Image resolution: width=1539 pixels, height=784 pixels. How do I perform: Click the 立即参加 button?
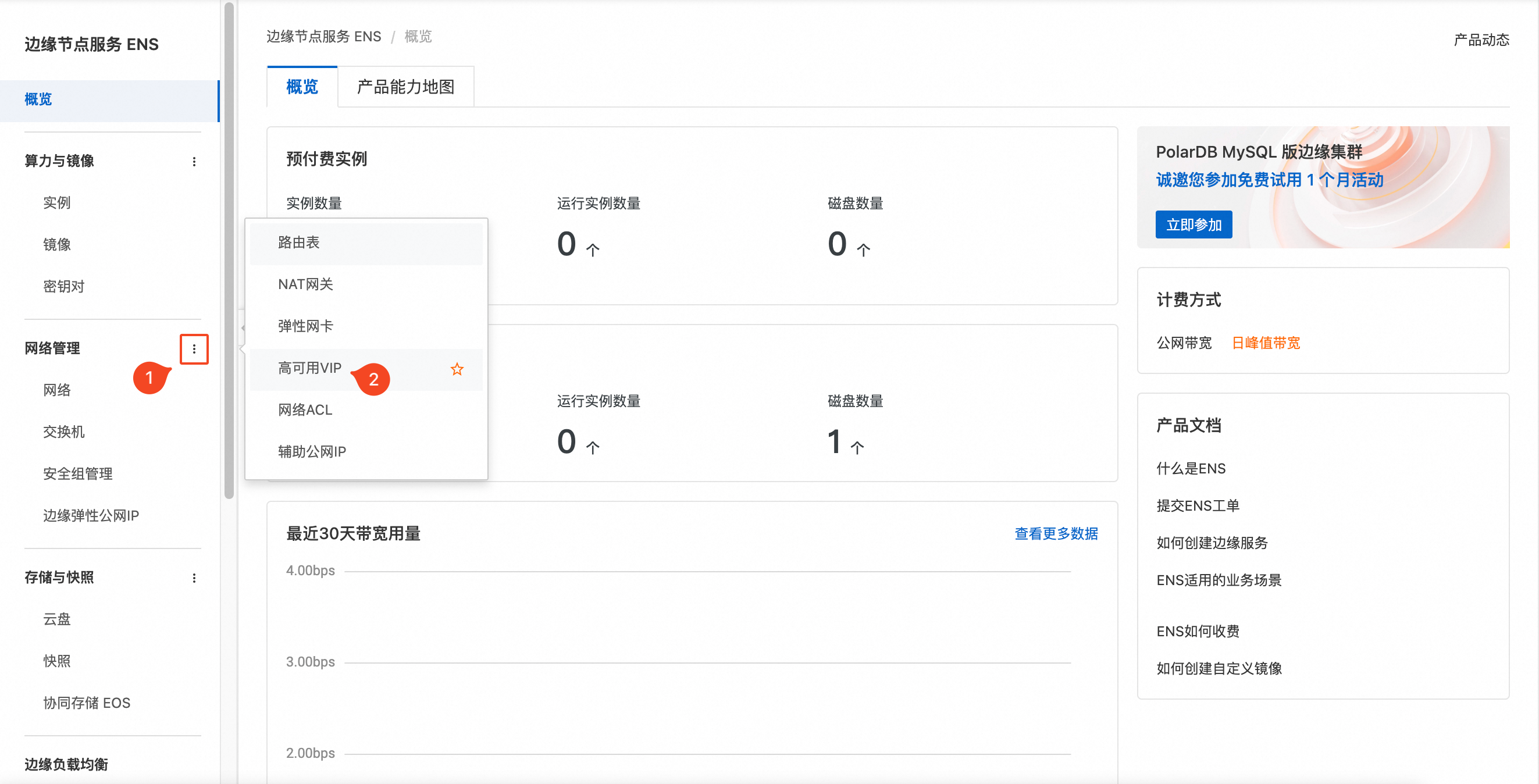[1193, 224]
